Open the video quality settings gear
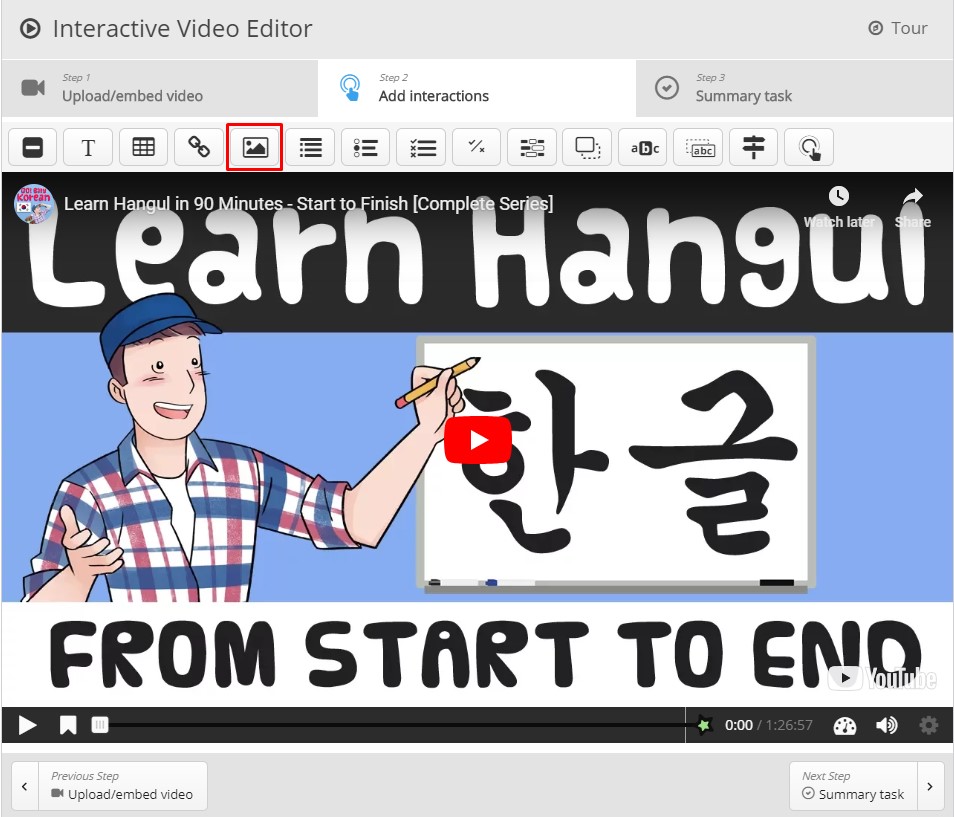The height and width of the screenshot is (817, 954). coord(929,725)
